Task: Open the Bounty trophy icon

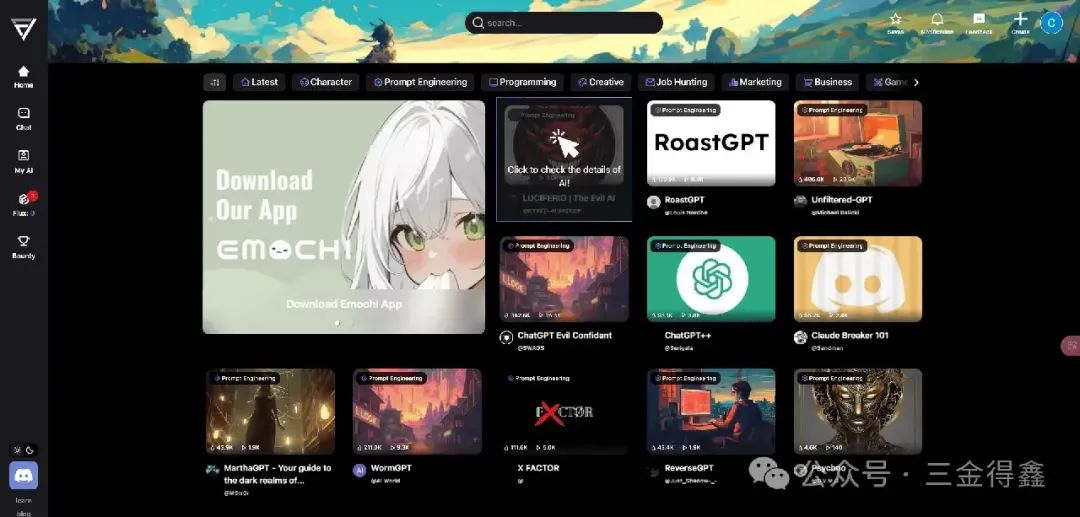Action: 23,246
